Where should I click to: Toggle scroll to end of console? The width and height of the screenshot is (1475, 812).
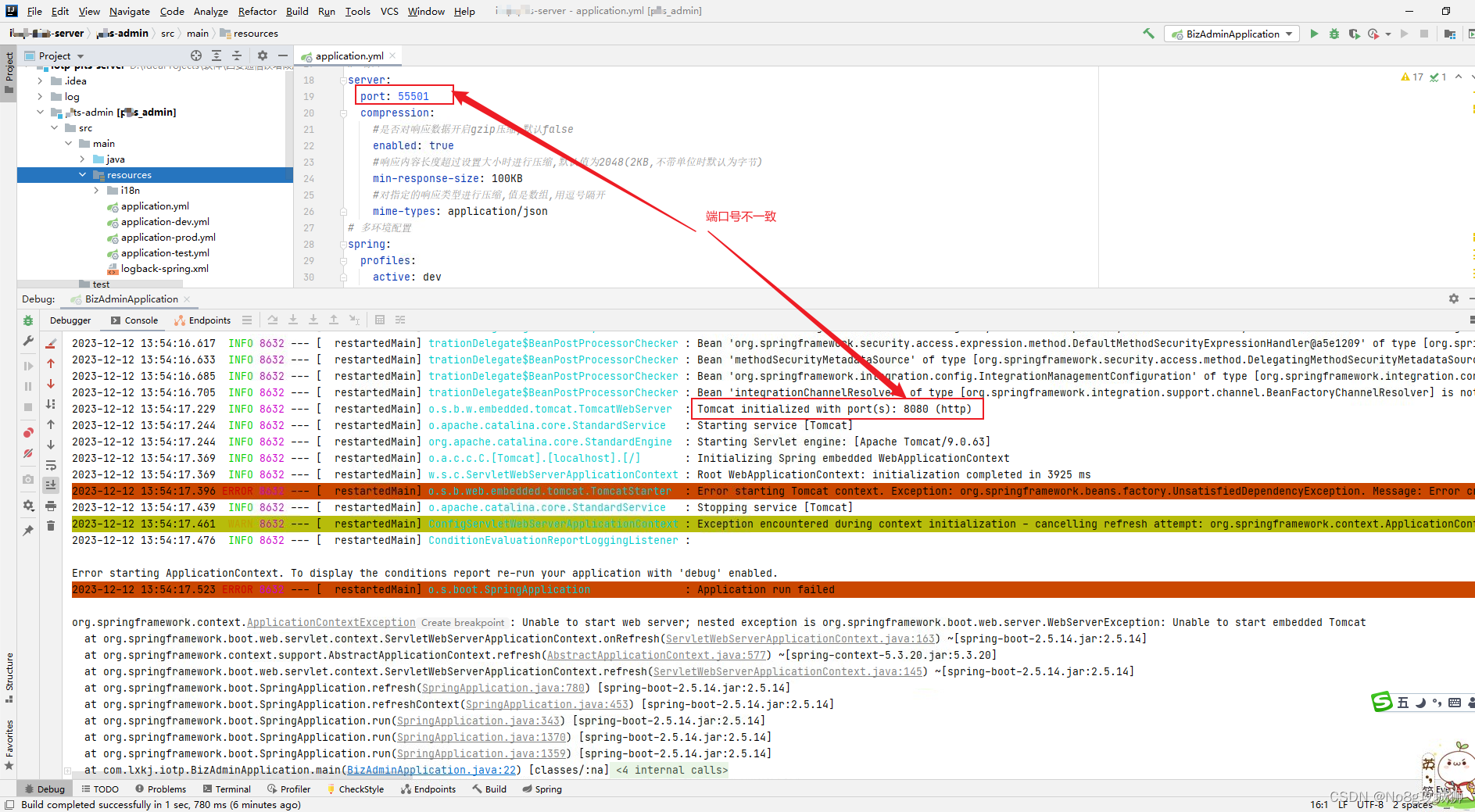pos(51,485)
